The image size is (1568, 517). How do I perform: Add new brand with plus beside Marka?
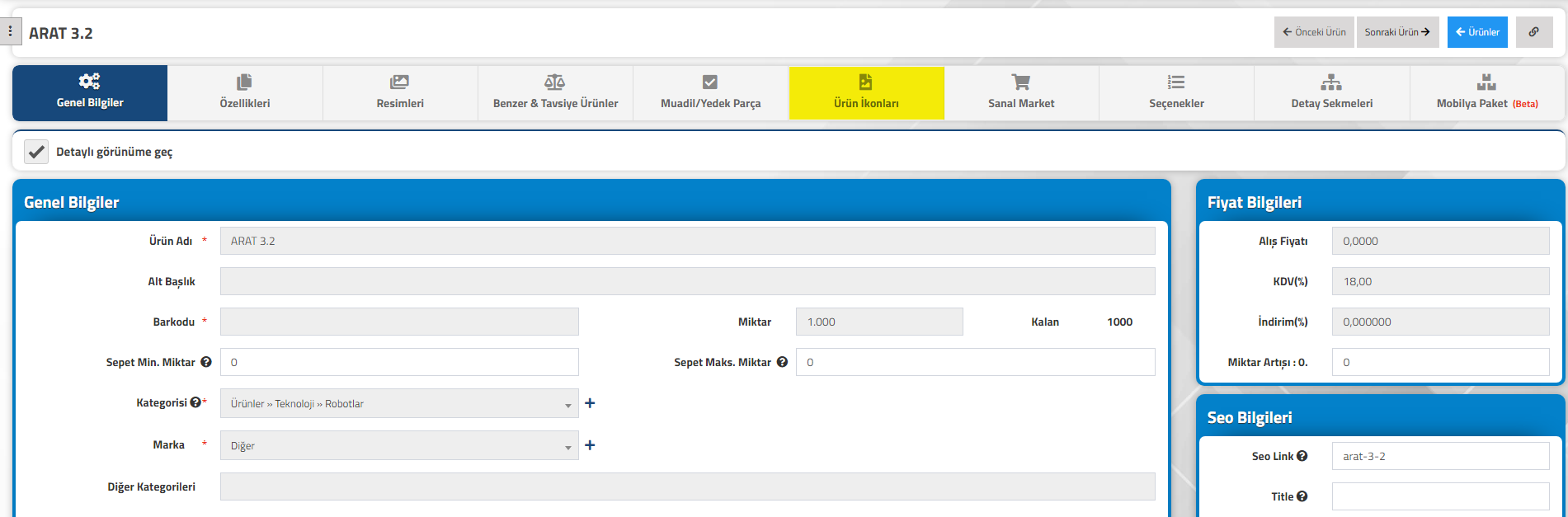coord(590,445)
